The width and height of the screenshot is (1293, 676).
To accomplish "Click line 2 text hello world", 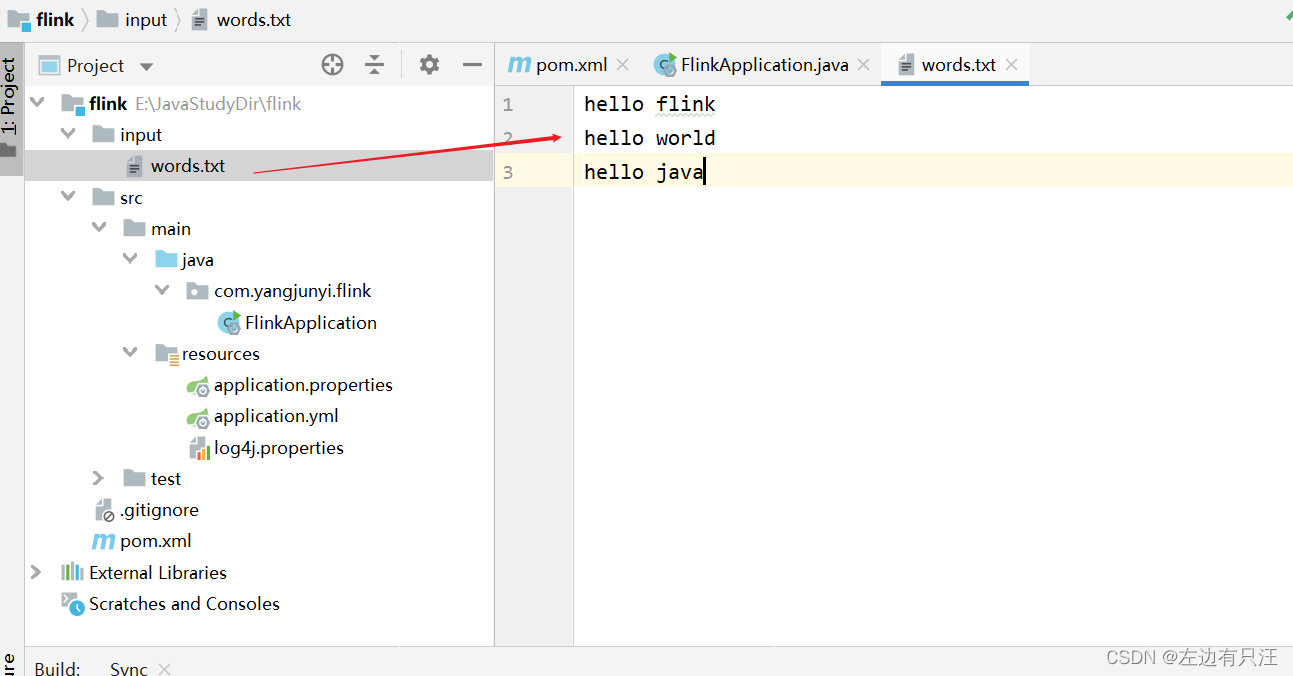I will [x=650, y=138].
